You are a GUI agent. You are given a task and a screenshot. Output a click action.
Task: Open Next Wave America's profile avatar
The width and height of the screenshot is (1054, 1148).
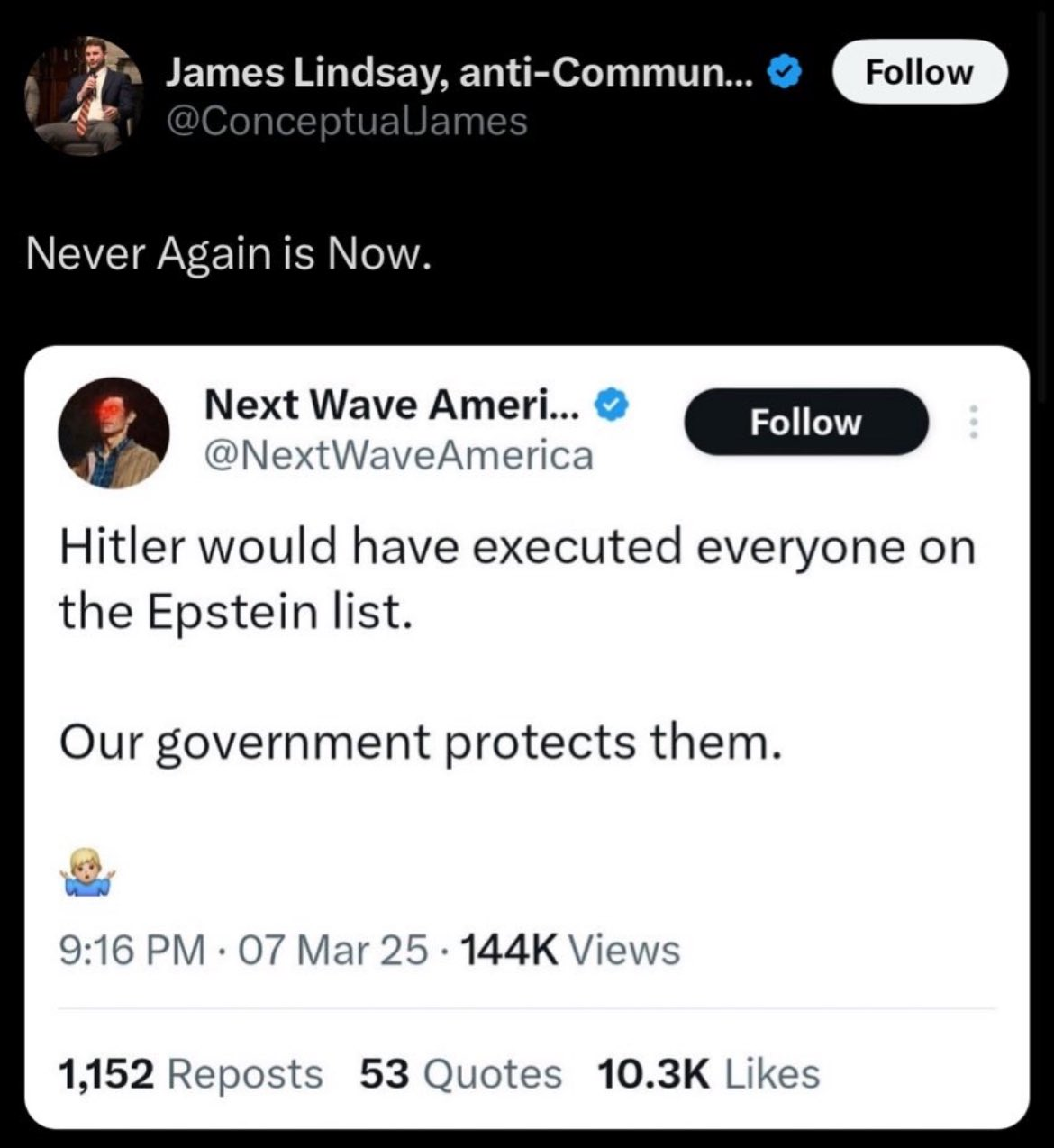point(114,433)
